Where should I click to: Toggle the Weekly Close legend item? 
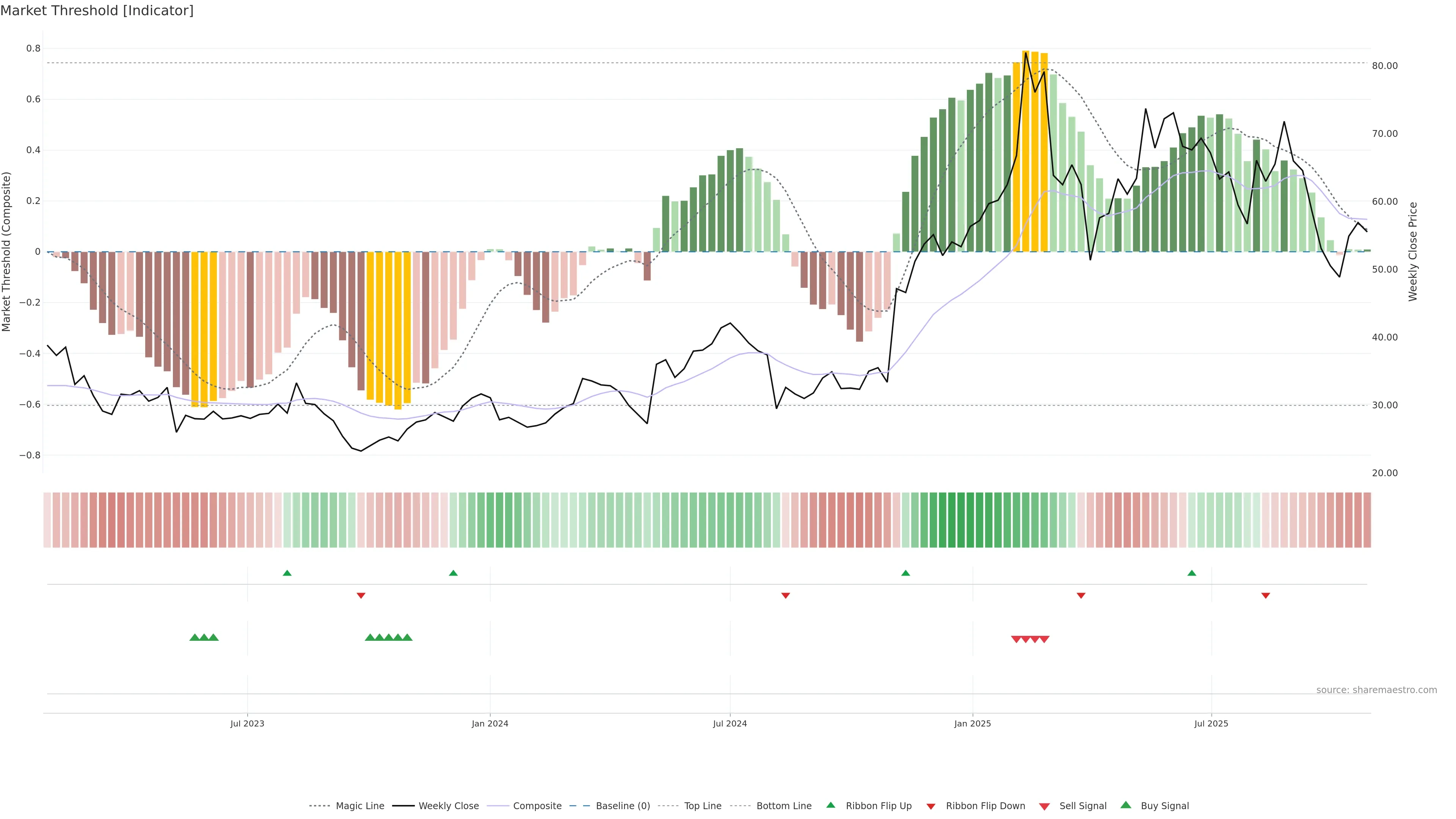pos(448,806)
